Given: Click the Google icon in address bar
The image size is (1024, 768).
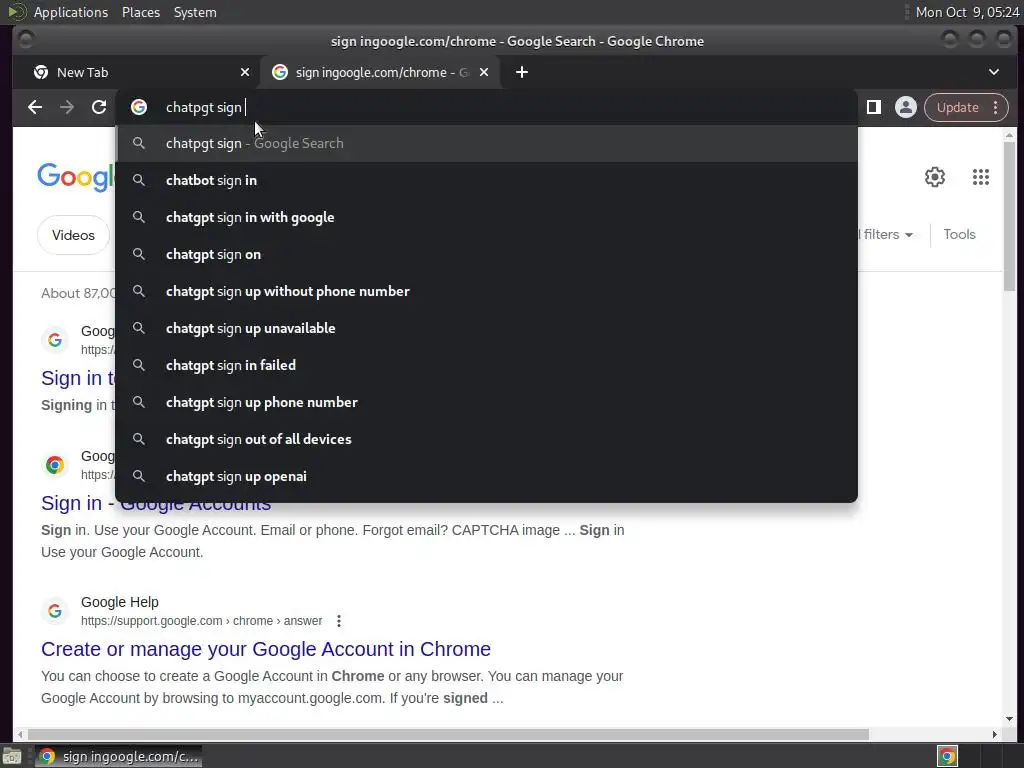Looking at the screenshot, I should [138, 107].
